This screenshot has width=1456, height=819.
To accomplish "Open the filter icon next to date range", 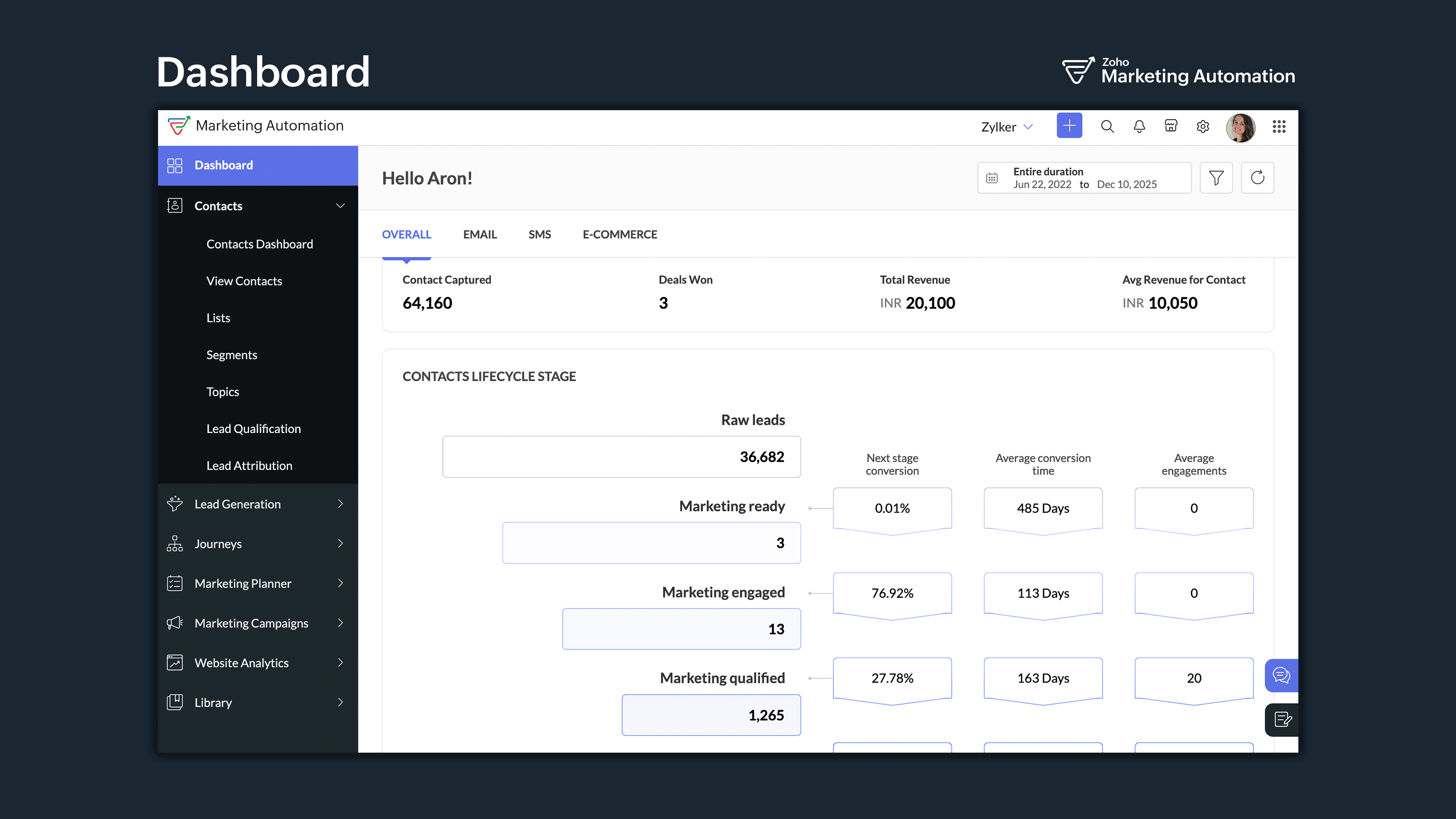I will point(1216,177).
